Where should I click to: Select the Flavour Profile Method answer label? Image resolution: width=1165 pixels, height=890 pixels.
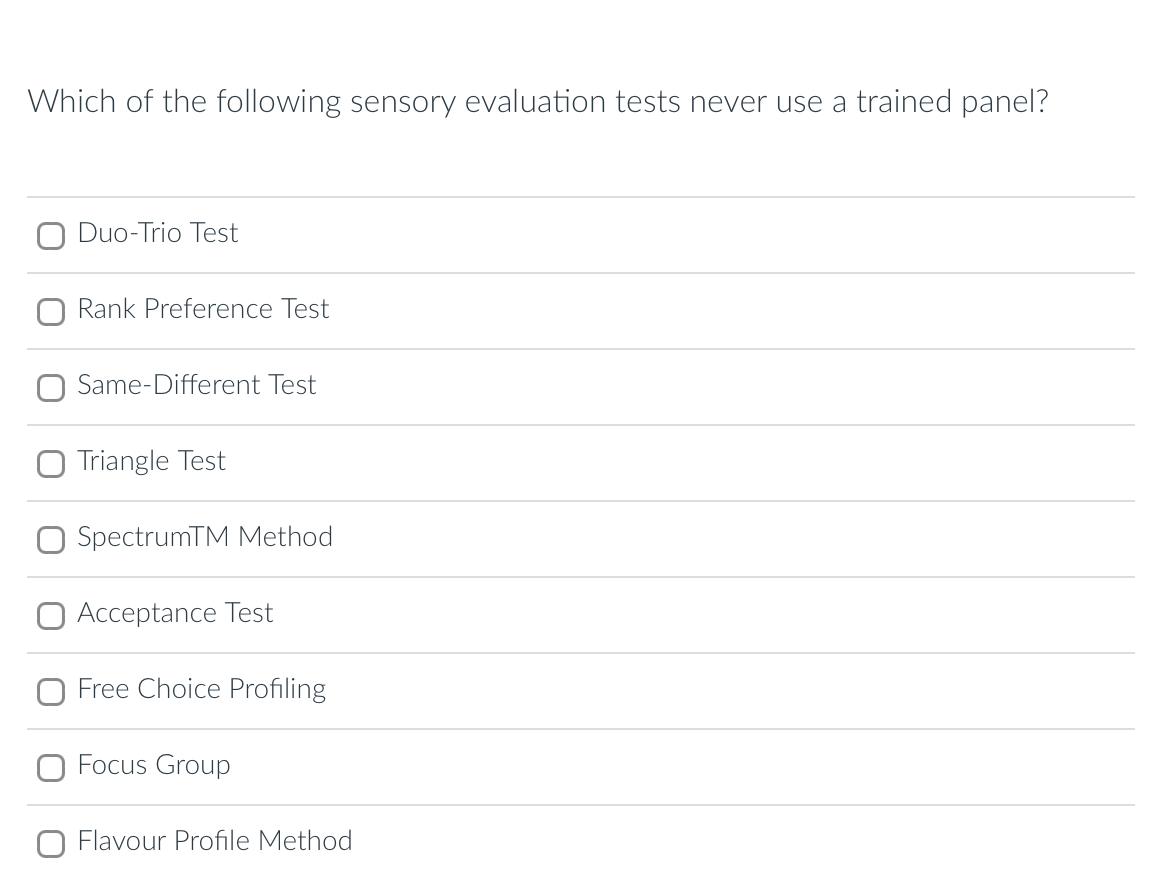pos(215,841)
